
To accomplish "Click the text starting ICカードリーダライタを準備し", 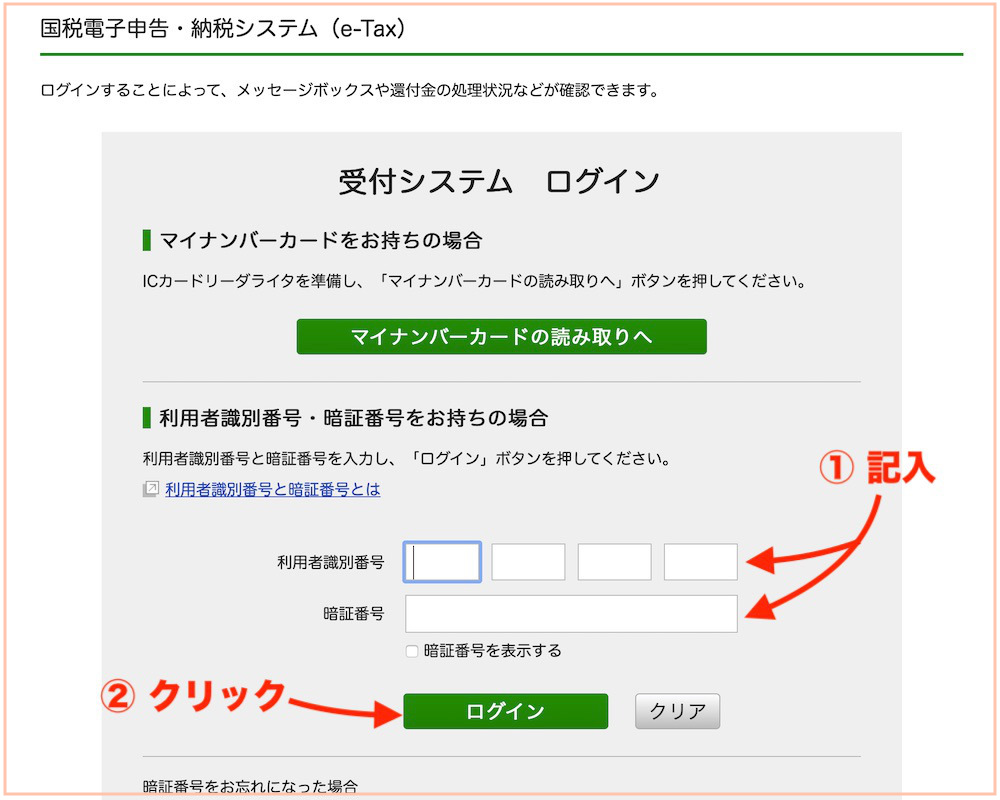I will (x=476, y=281).
